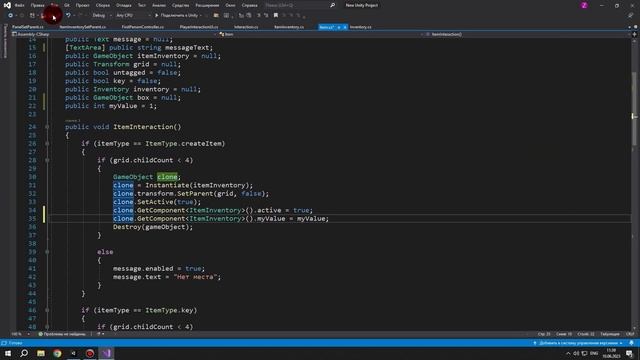The height and width of the screenshot is (360, 640).
Task: Click the "Нет места" string literal
Action: [195, 277]
